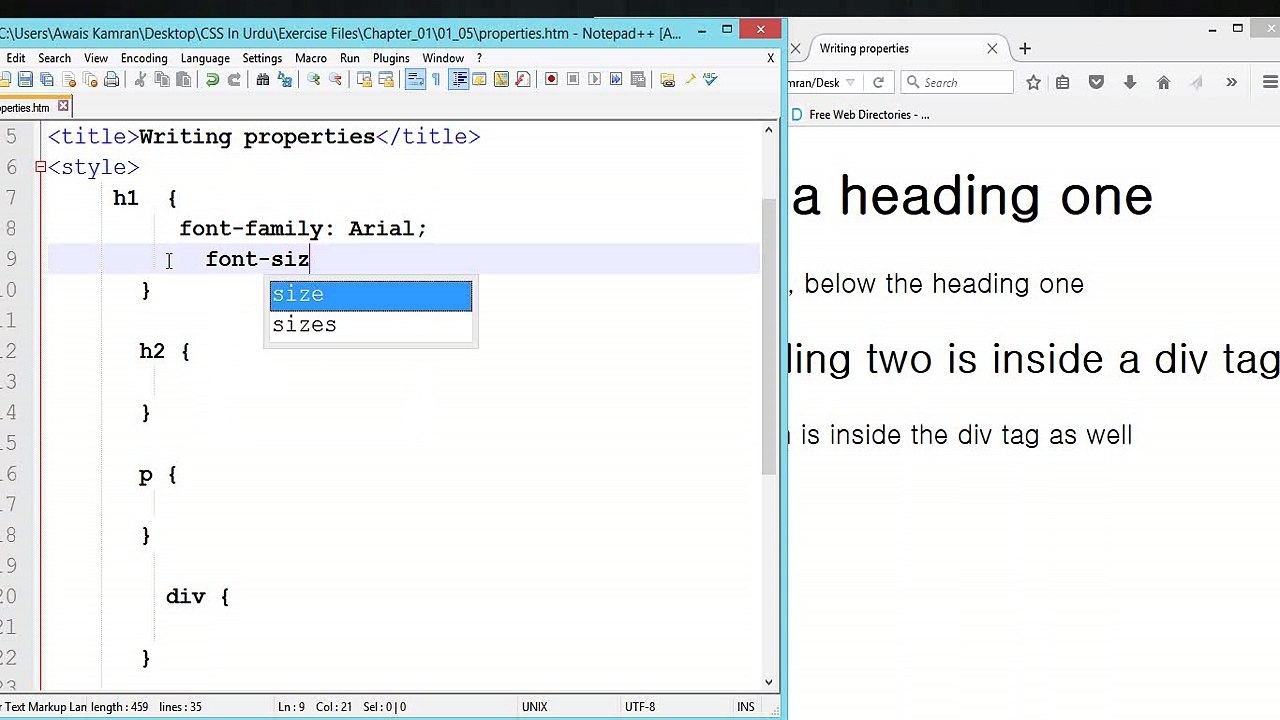The width and height of the screenshot is (1280, 720).
Task: Click the Synchronize Horizontal Scrolling icon
Action: pyautogui.click(x=386, y=79)
